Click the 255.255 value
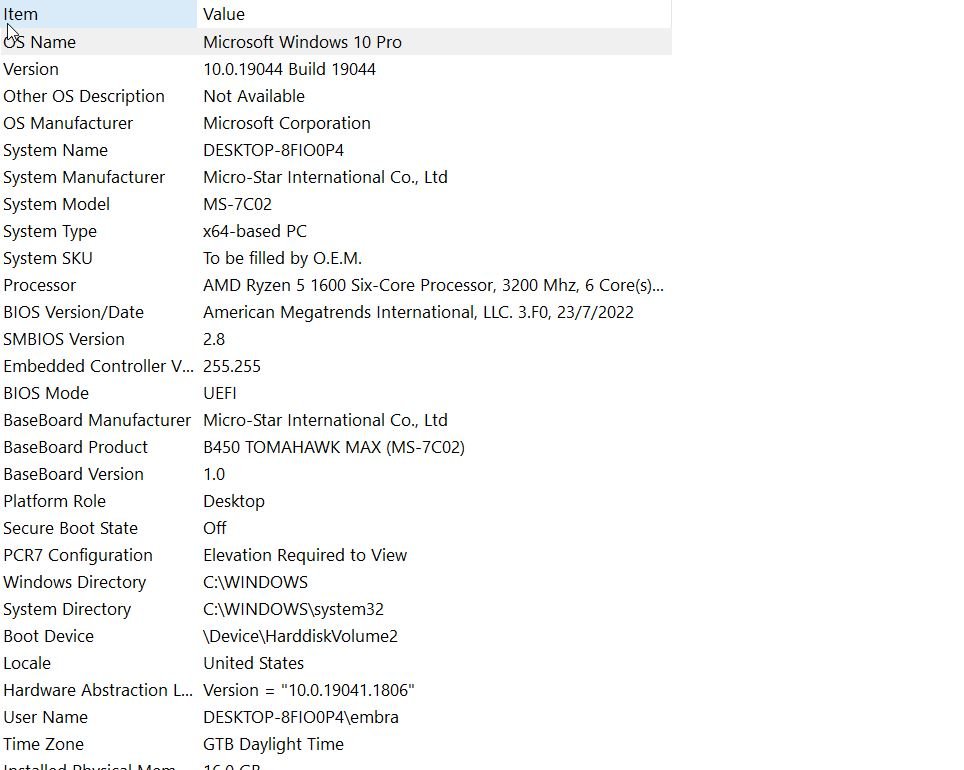 (x=232, y=367)
